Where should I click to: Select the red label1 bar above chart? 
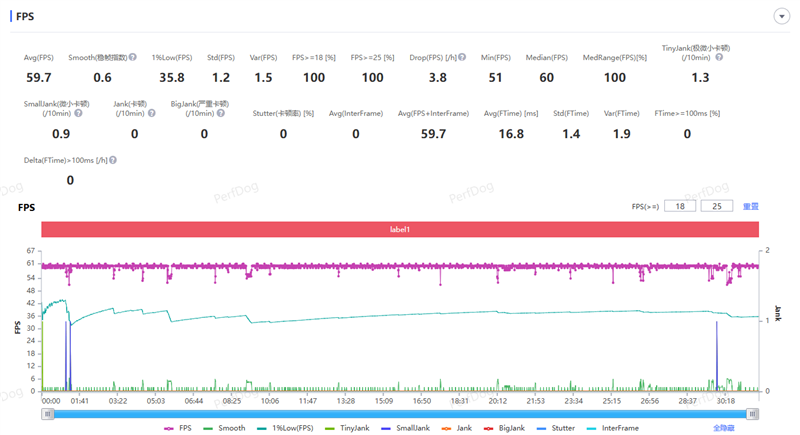pos(400,229)
